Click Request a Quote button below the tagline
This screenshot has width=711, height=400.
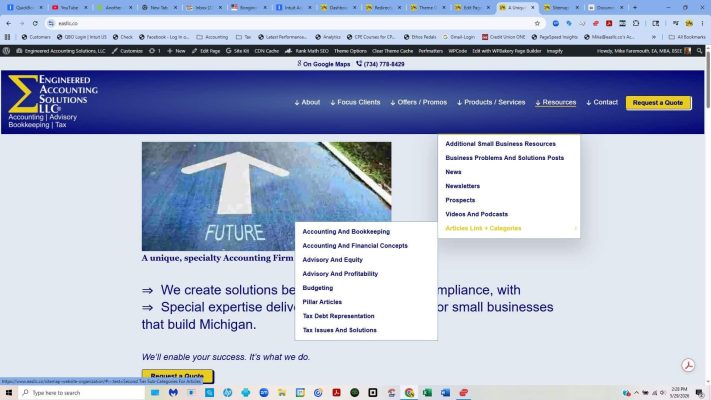(x=177, y=376)
